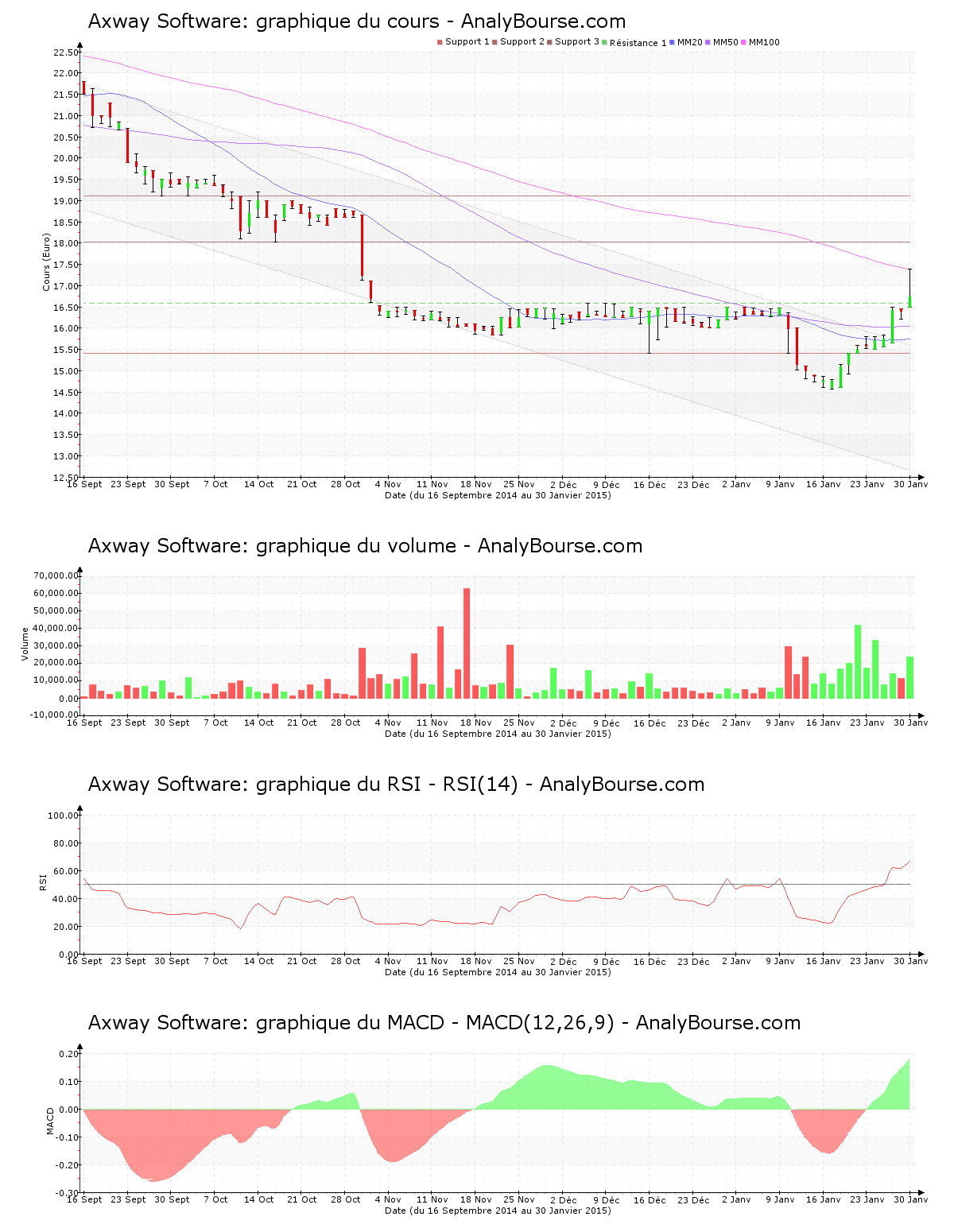Click the blue MM20 legend square
954x1232 pixels.
pos(673,42)
